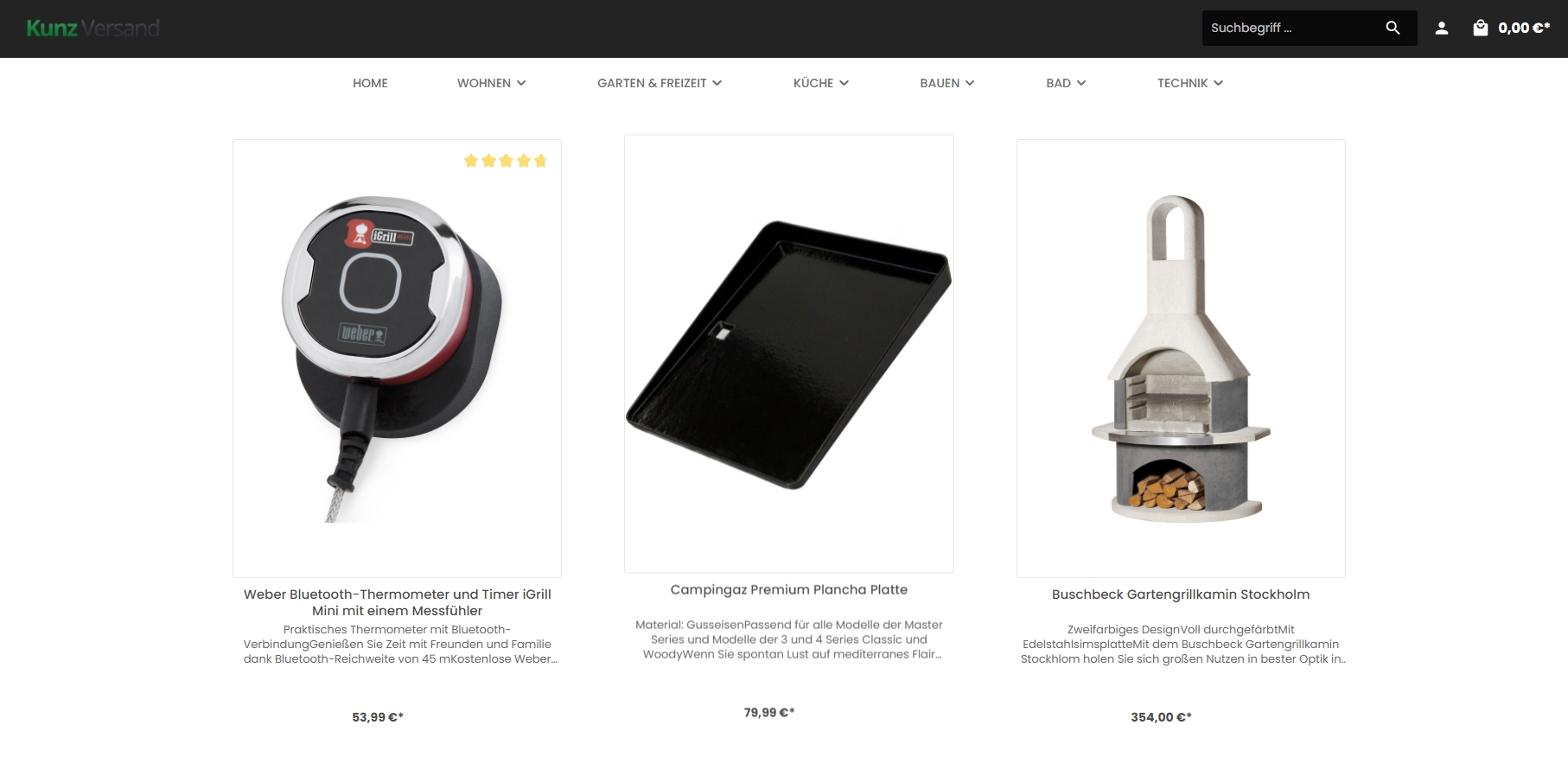1568x763 pixels.
Task: Click the Kunz Versand logo
Action: [92, 29]
